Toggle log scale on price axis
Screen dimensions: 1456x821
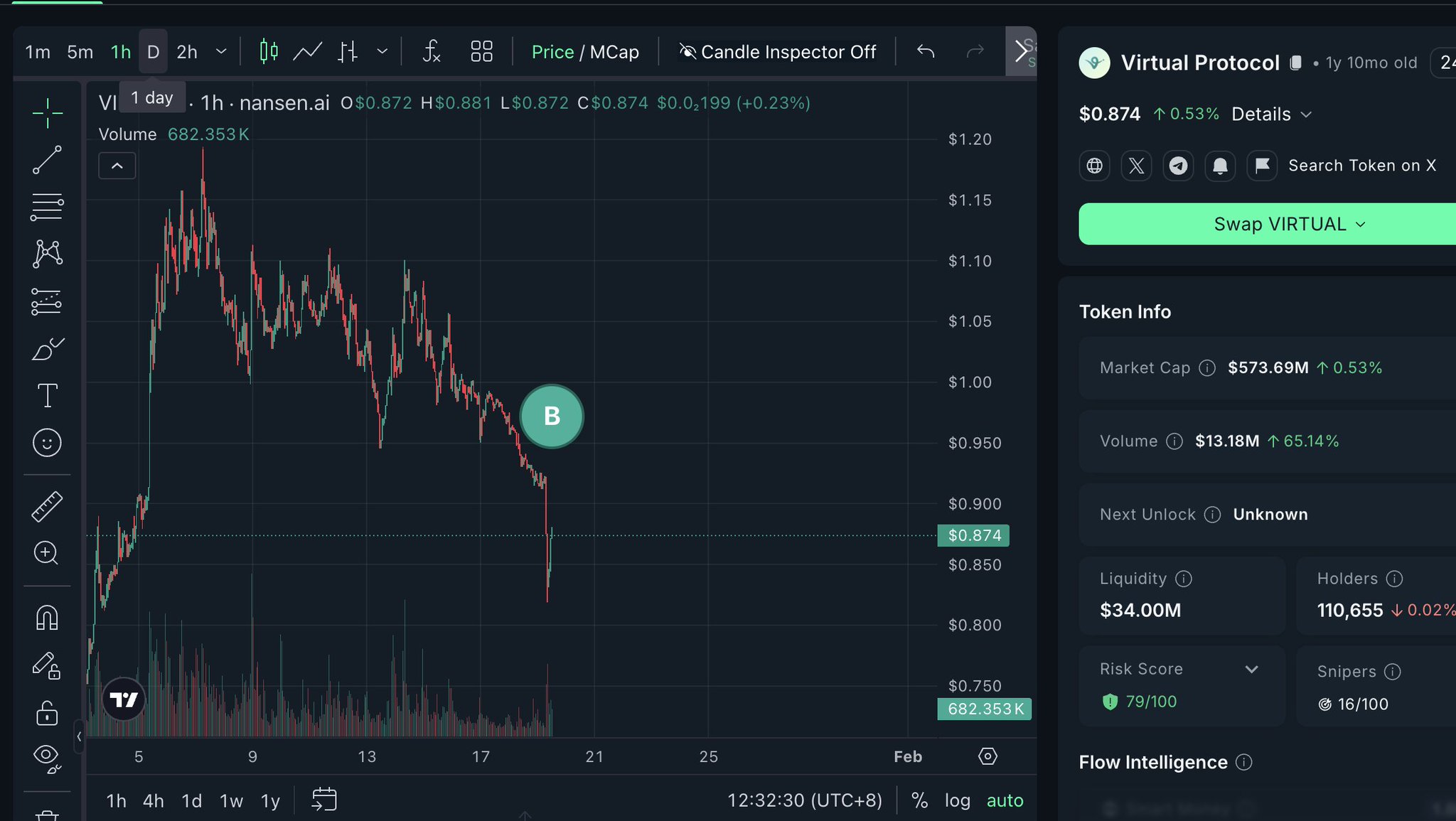coord(957,800)
